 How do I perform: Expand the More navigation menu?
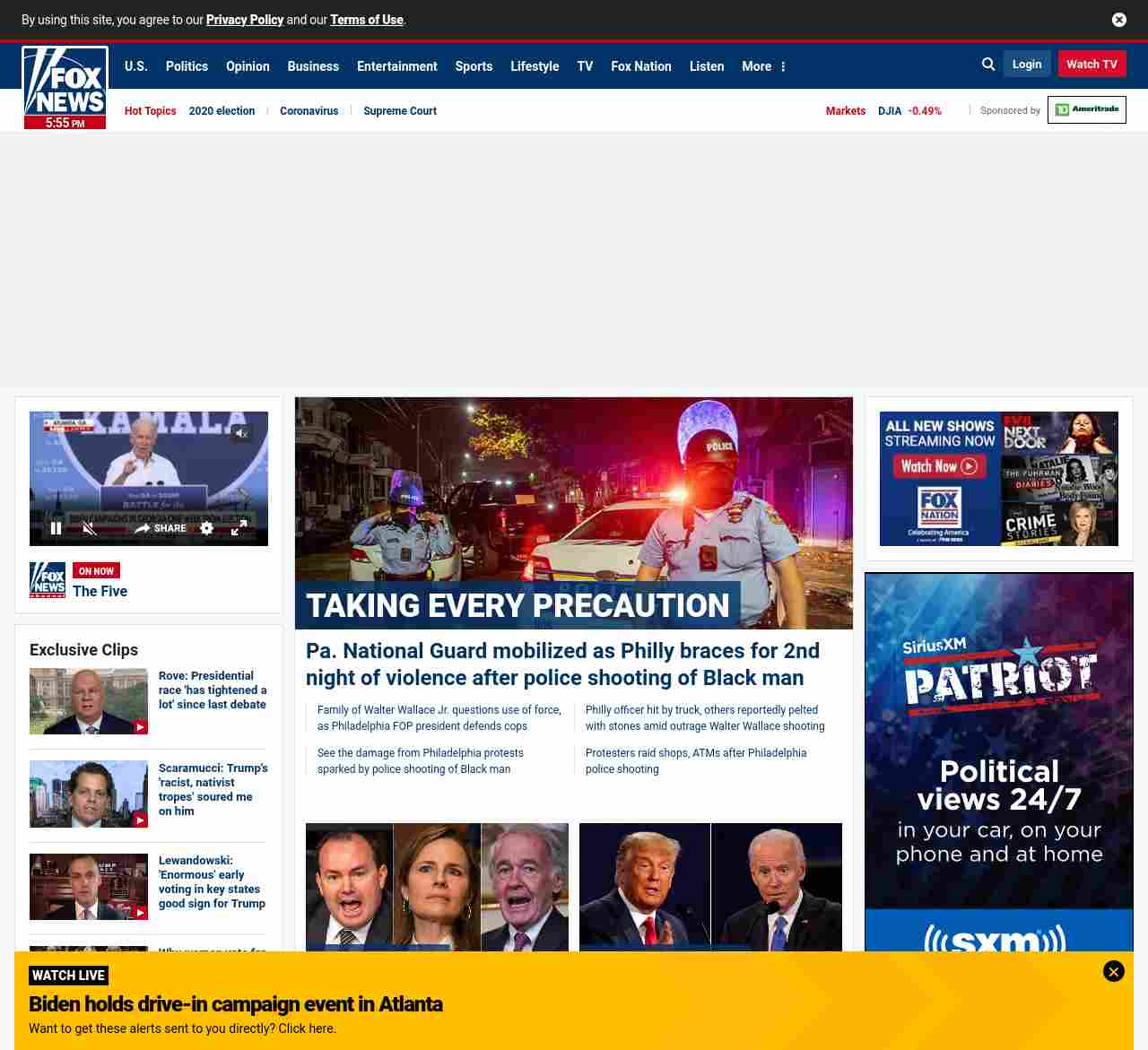763,66
